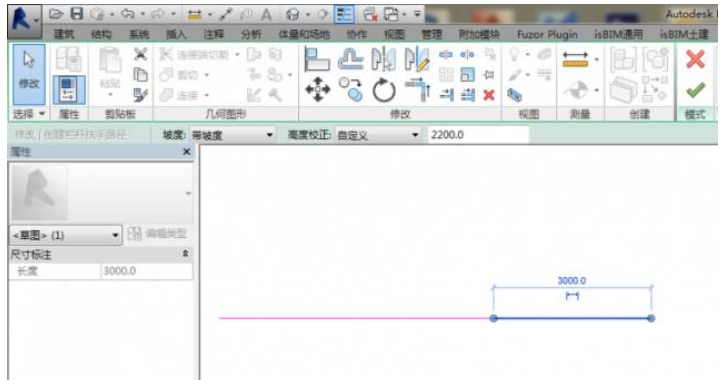Image resolution: width=725 pixels, height=386 pixels.
Task: Select the magenta railing path line
Action: pos(355,318)
